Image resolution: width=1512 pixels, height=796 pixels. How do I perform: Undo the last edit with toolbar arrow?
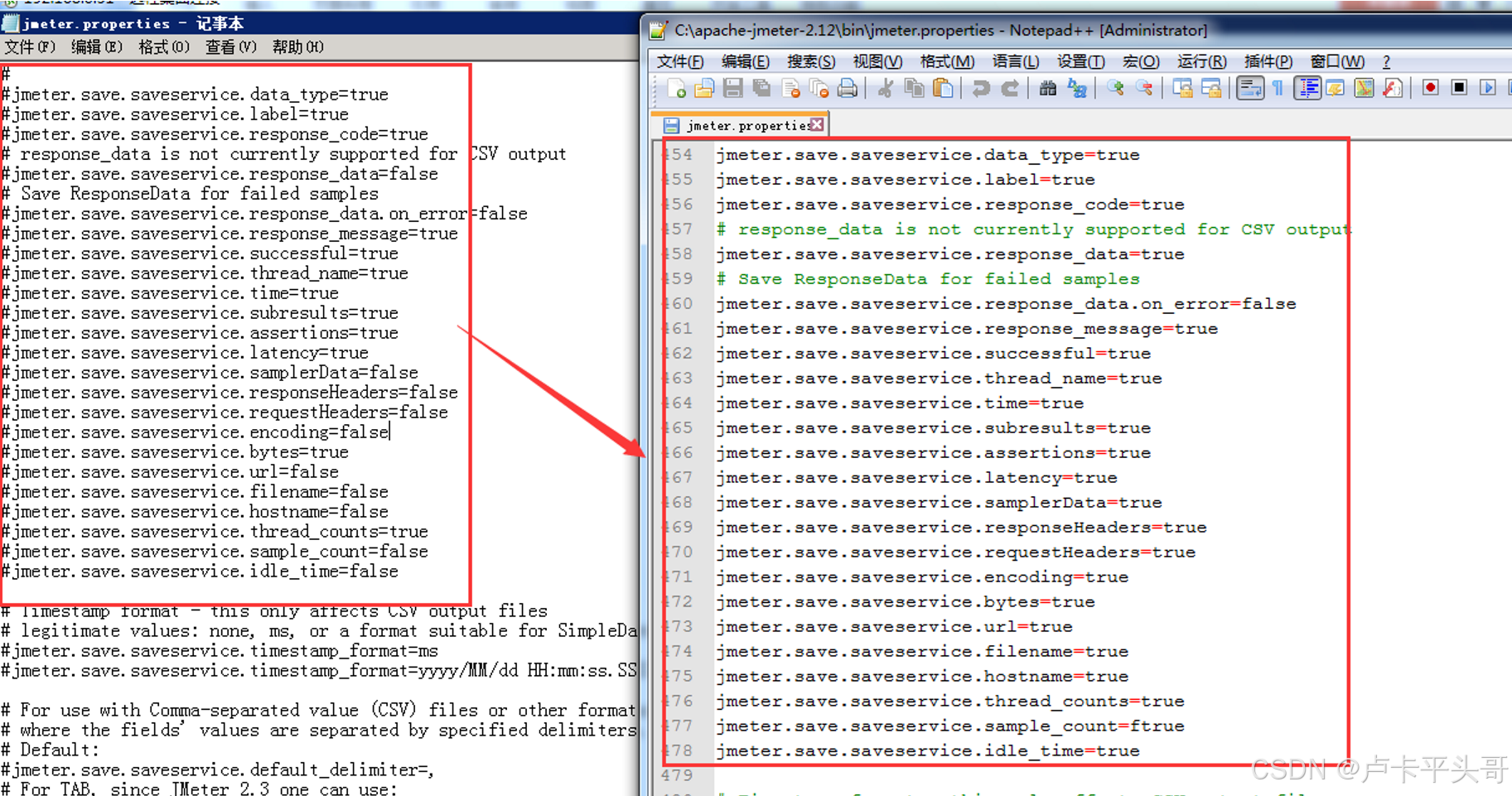982,88
